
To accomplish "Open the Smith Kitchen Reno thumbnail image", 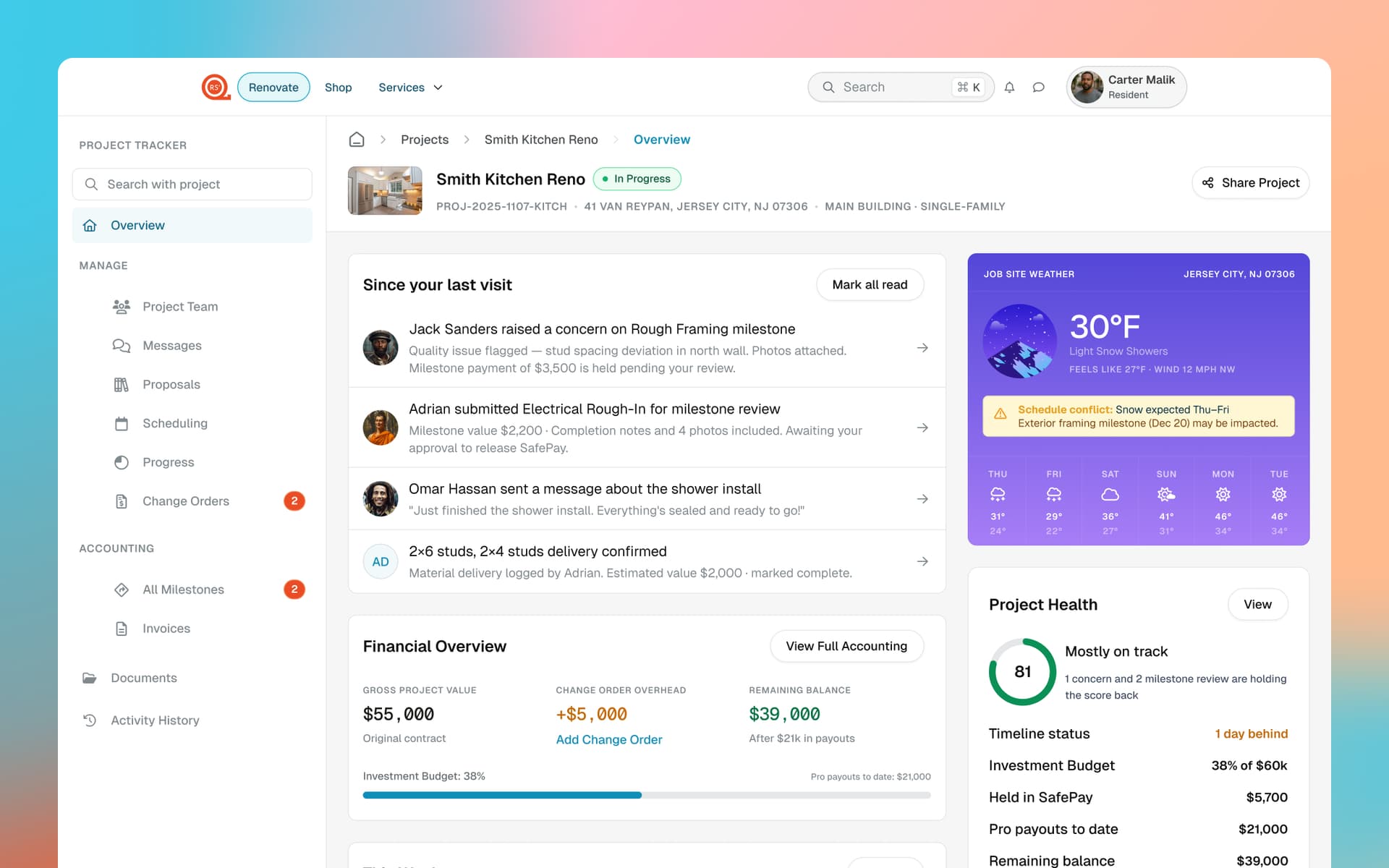I will coord(385,191).
